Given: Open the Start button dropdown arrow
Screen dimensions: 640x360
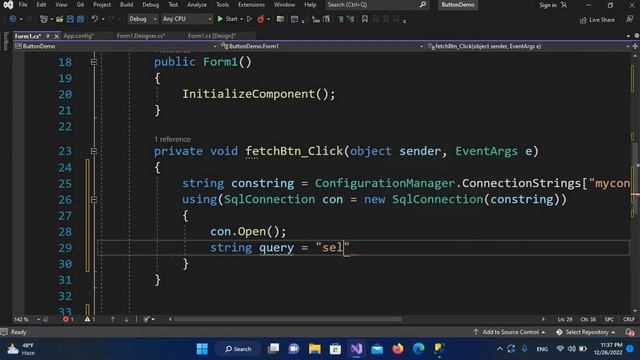Looking at the screenshot, I should pyautogui.click(x=241, y=19).
